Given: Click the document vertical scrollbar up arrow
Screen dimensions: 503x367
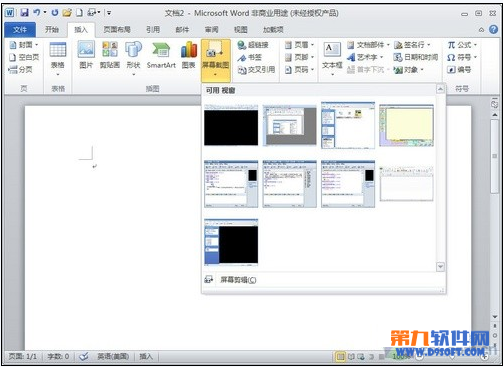Looking at the screenshot, I should tap(495, 114).
